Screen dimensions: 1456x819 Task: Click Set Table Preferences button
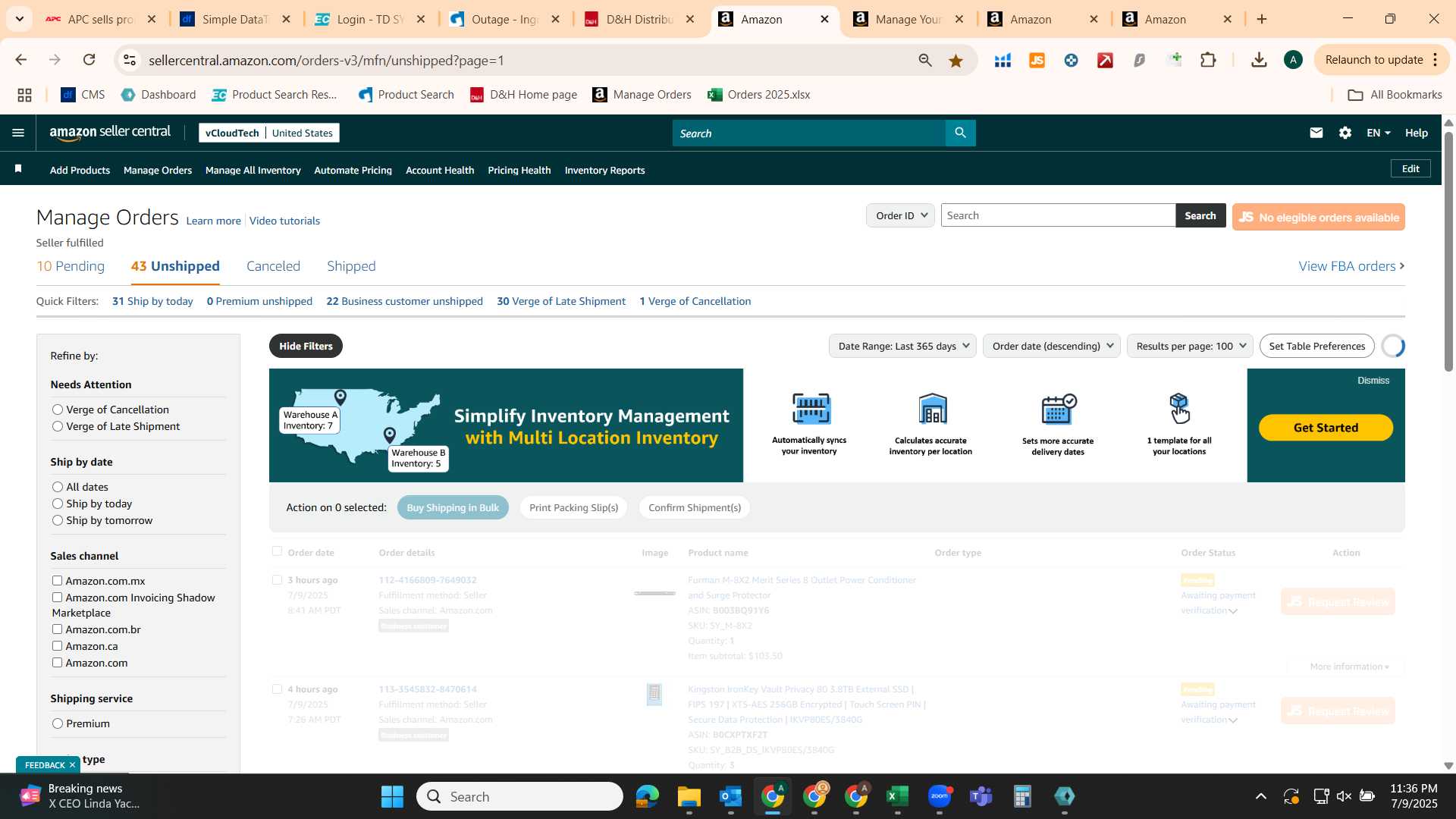click(1316, 346)
